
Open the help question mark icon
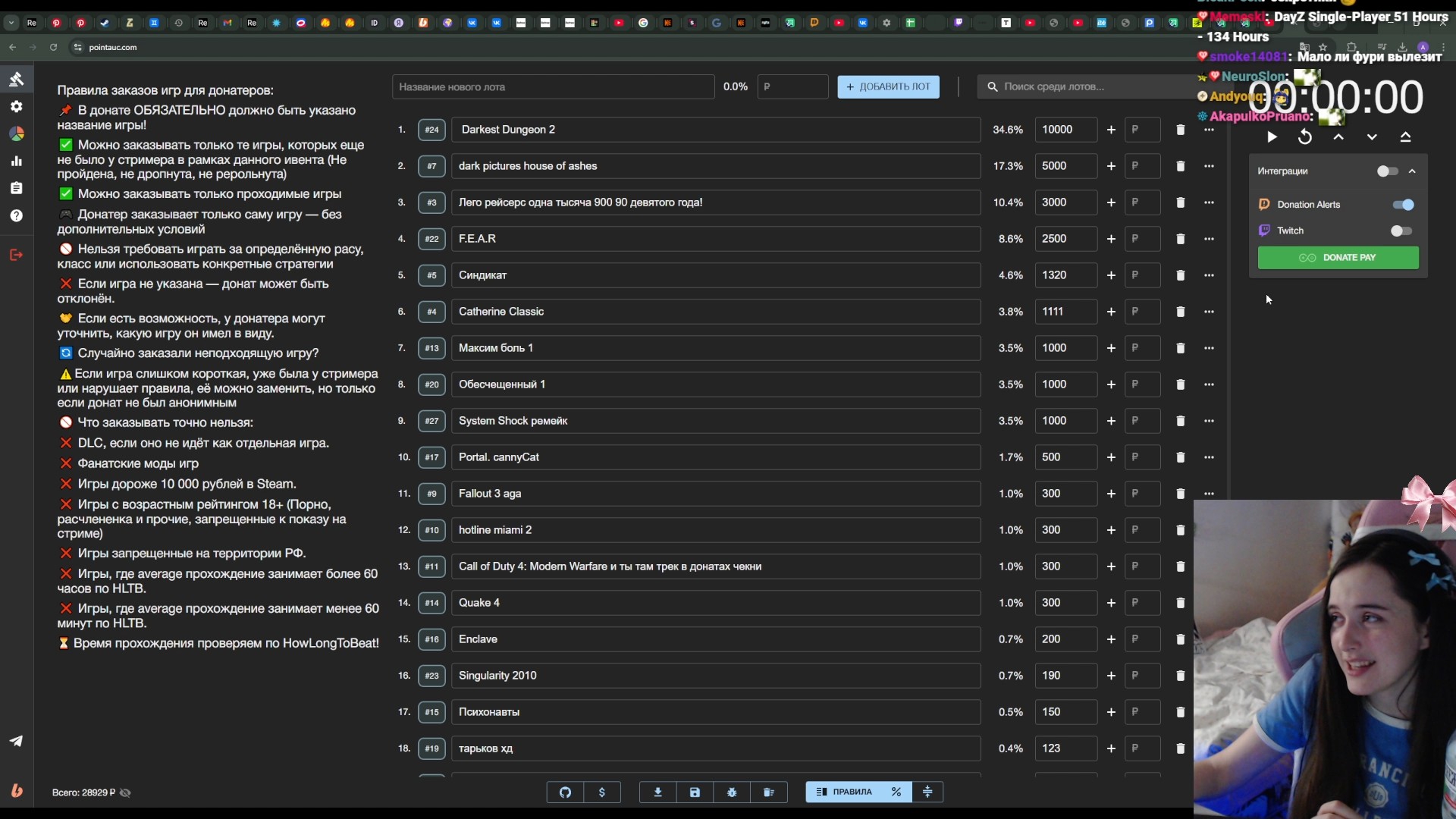click(x=16, y=215)
